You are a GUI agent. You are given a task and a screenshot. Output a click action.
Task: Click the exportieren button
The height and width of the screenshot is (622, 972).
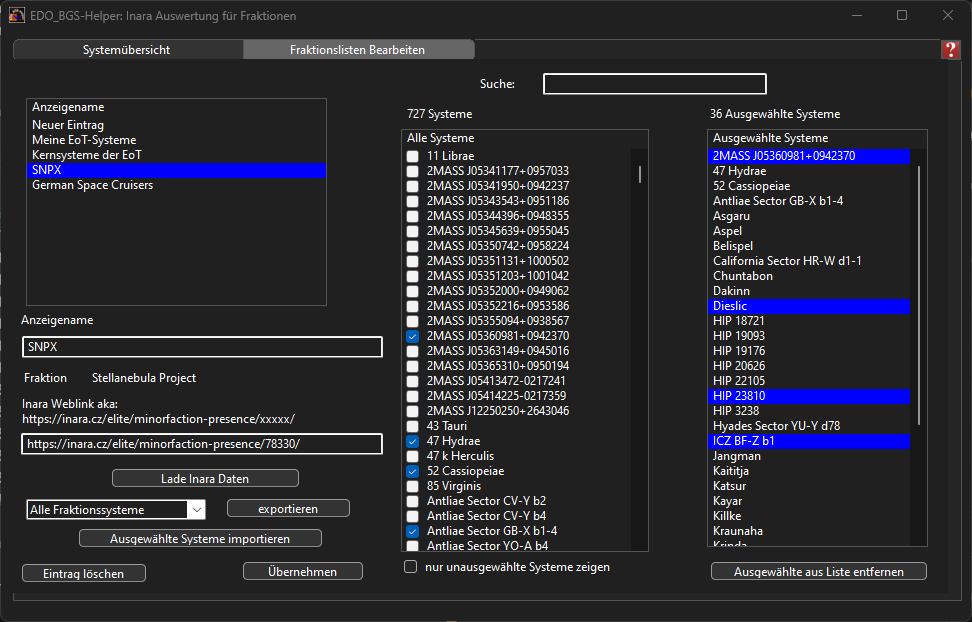coord(288,509)
